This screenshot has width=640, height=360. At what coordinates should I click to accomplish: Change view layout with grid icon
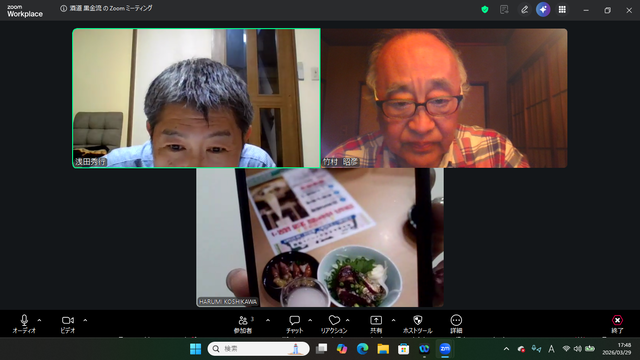pos(562,9)
